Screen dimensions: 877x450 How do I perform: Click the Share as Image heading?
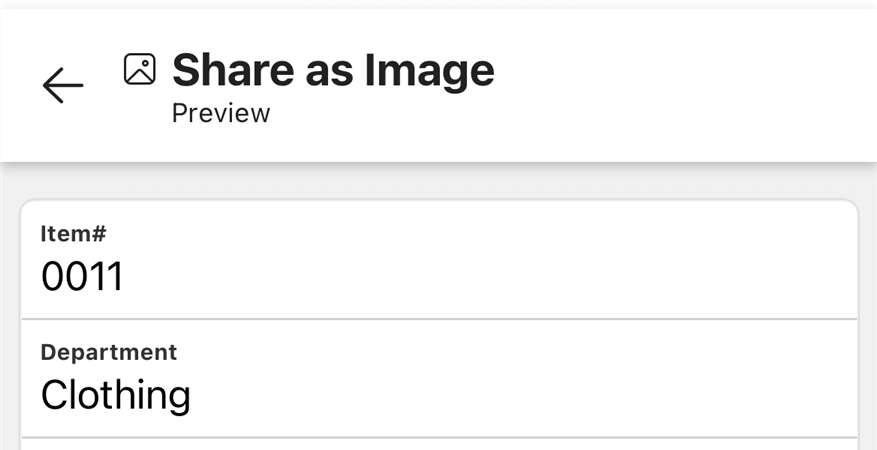pyautogui.click(x=333, y=70)
